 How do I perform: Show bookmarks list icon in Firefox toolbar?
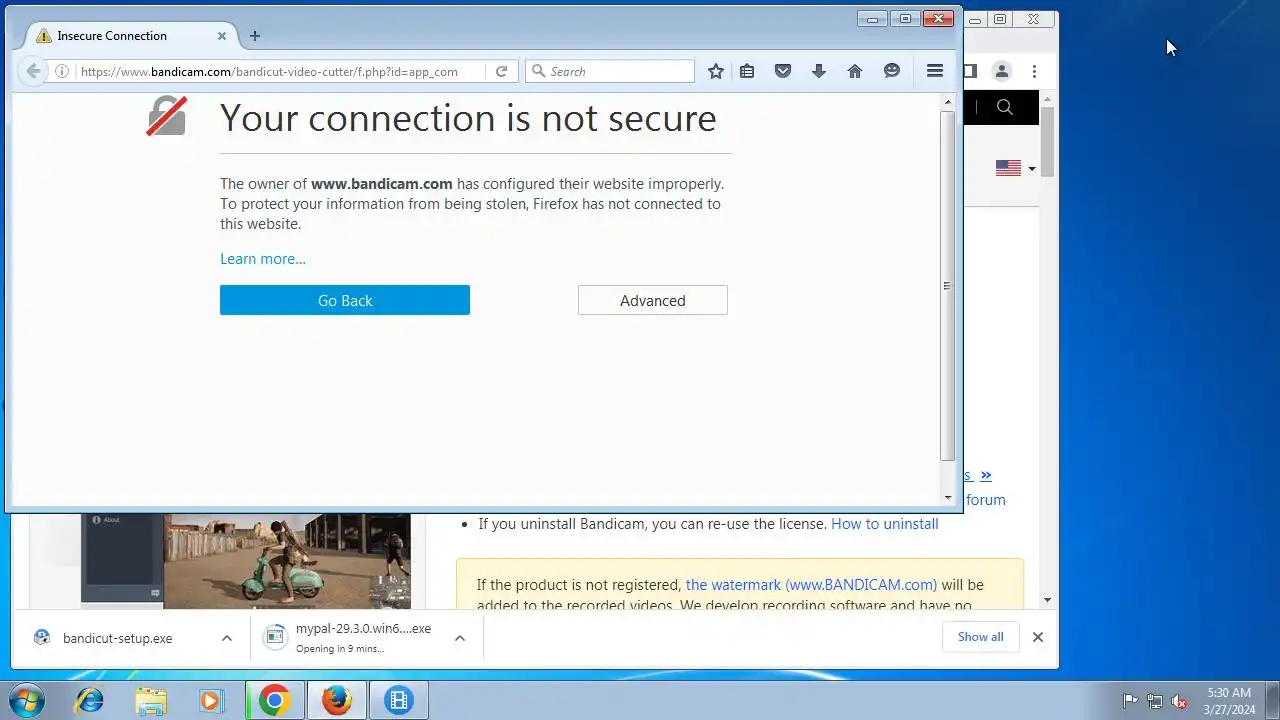[747, 71]
